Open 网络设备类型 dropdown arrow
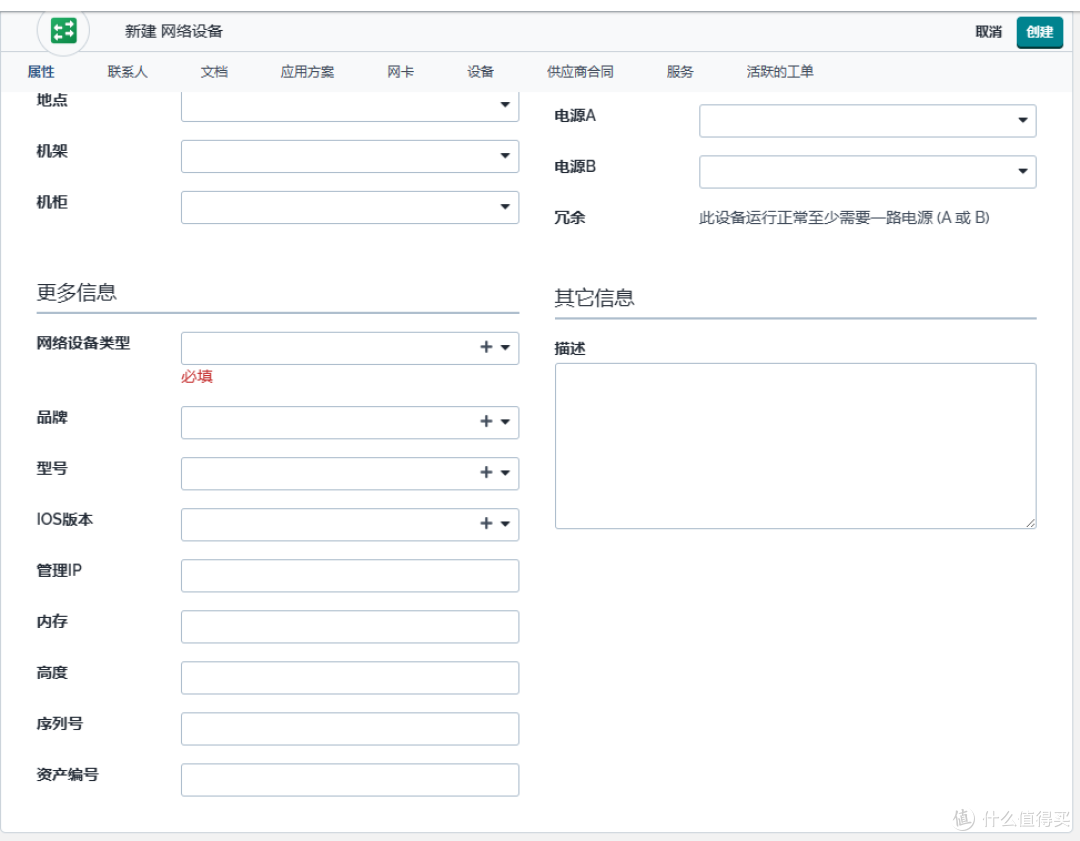1080x841 pixels. point(506,348)
